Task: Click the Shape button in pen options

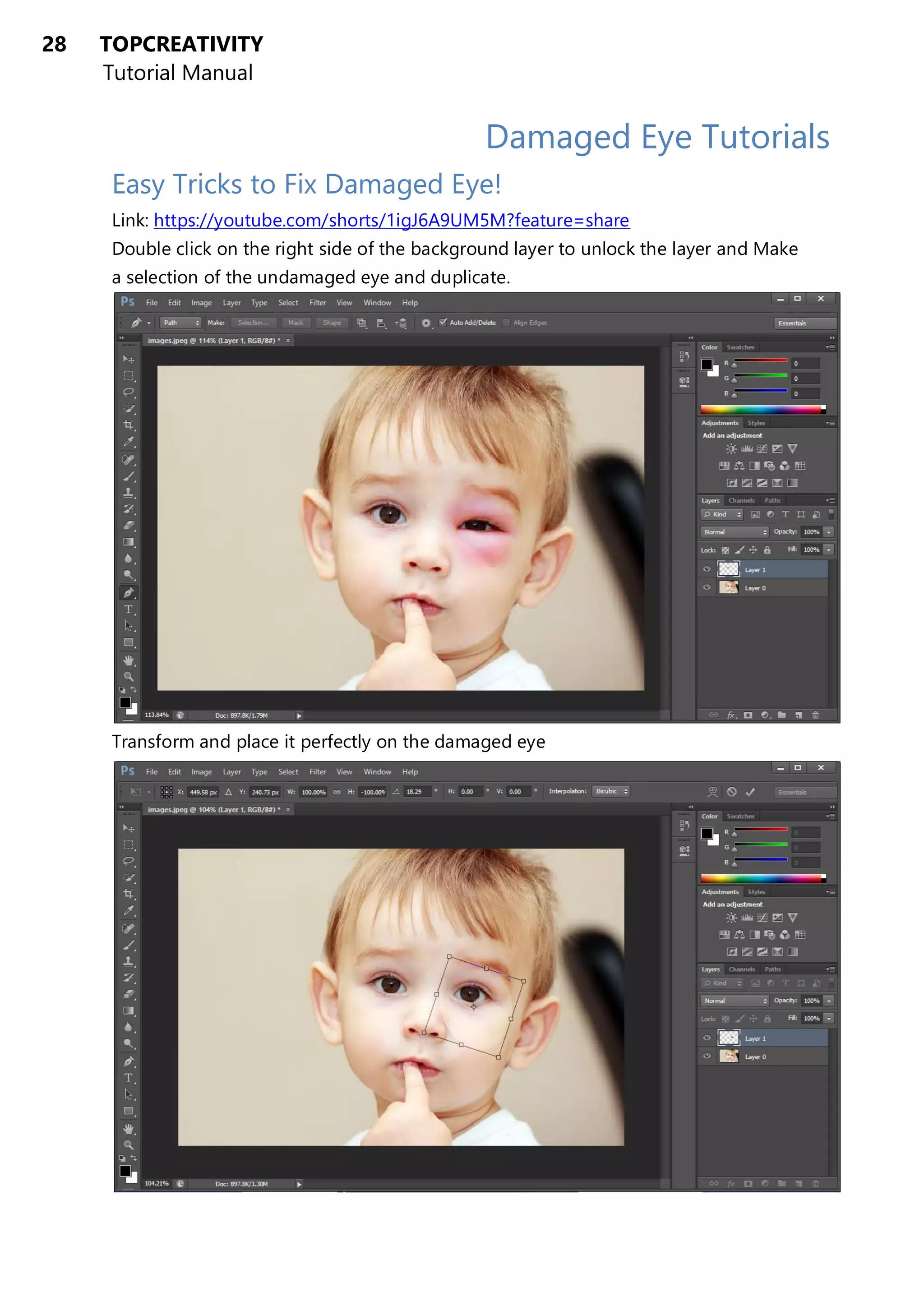Action: point(332,323)
